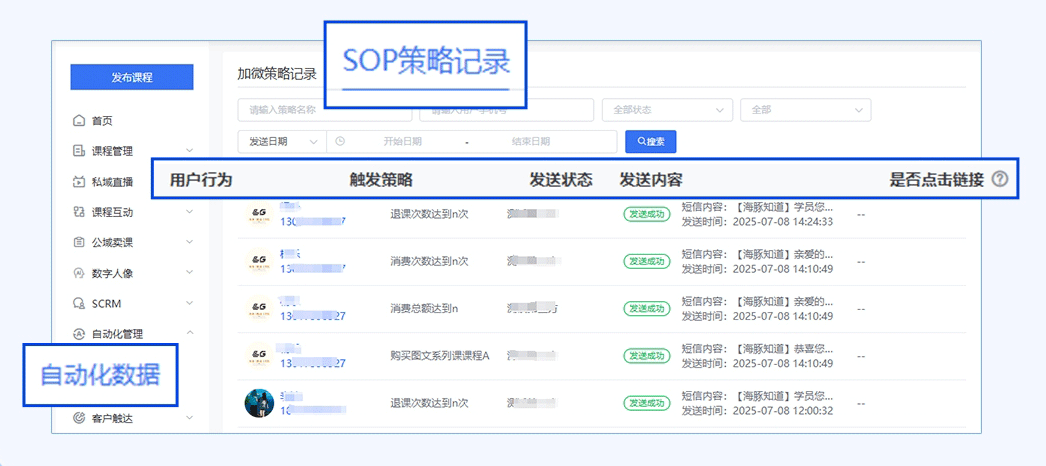Click the 开始日期 start date field
Image resolution: width=1046 pixels, height=466 pixels.
(x=402, y=141)
